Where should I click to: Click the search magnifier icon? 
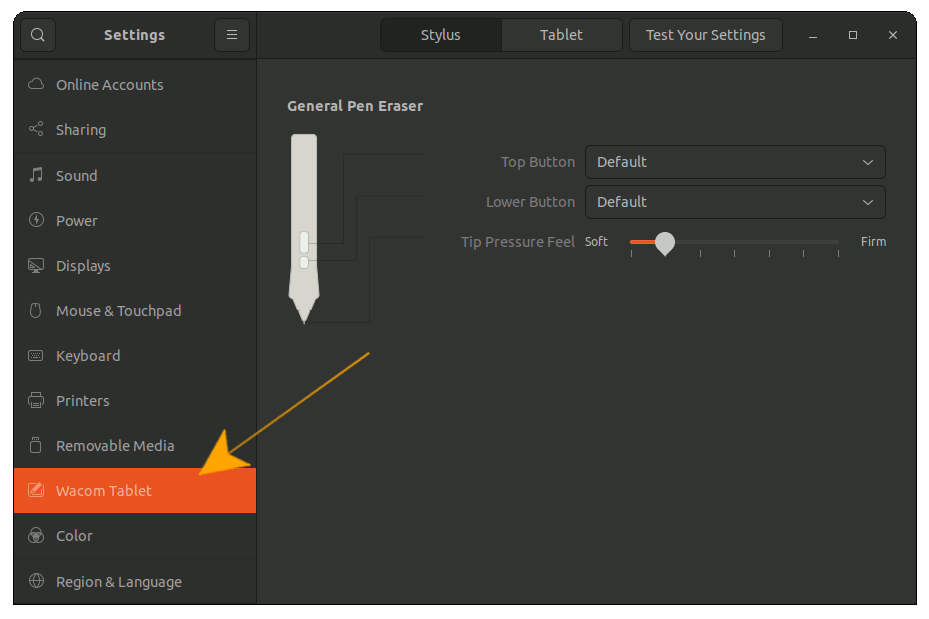click(37, 35)
